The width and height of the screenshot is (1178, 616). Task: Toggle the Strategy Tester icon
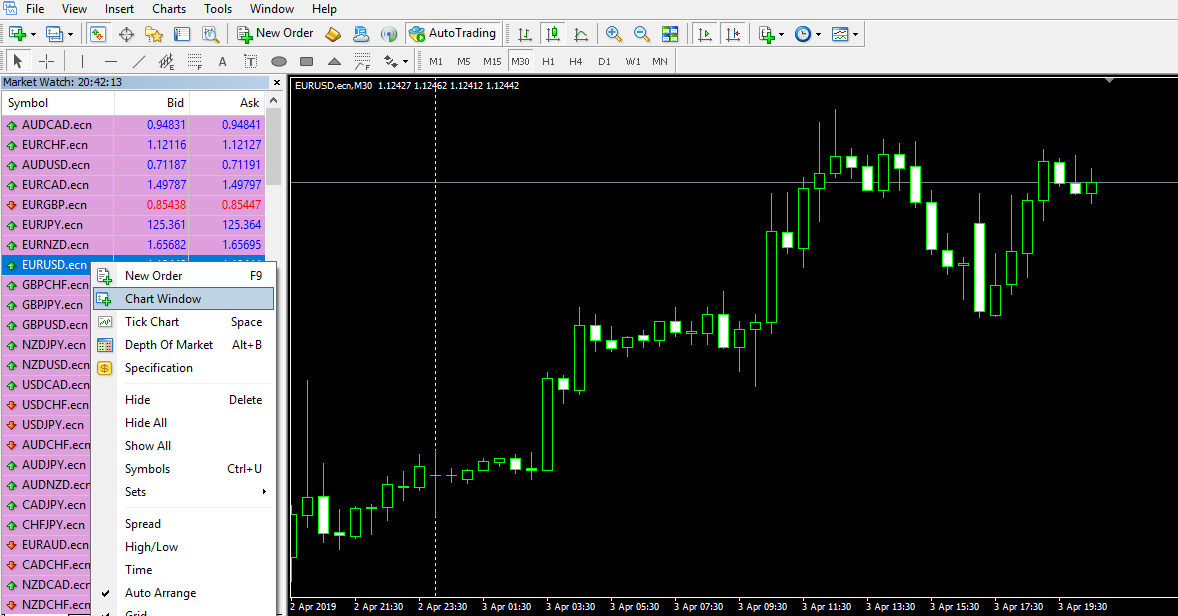pyautogui.click(x=210, y=34)
